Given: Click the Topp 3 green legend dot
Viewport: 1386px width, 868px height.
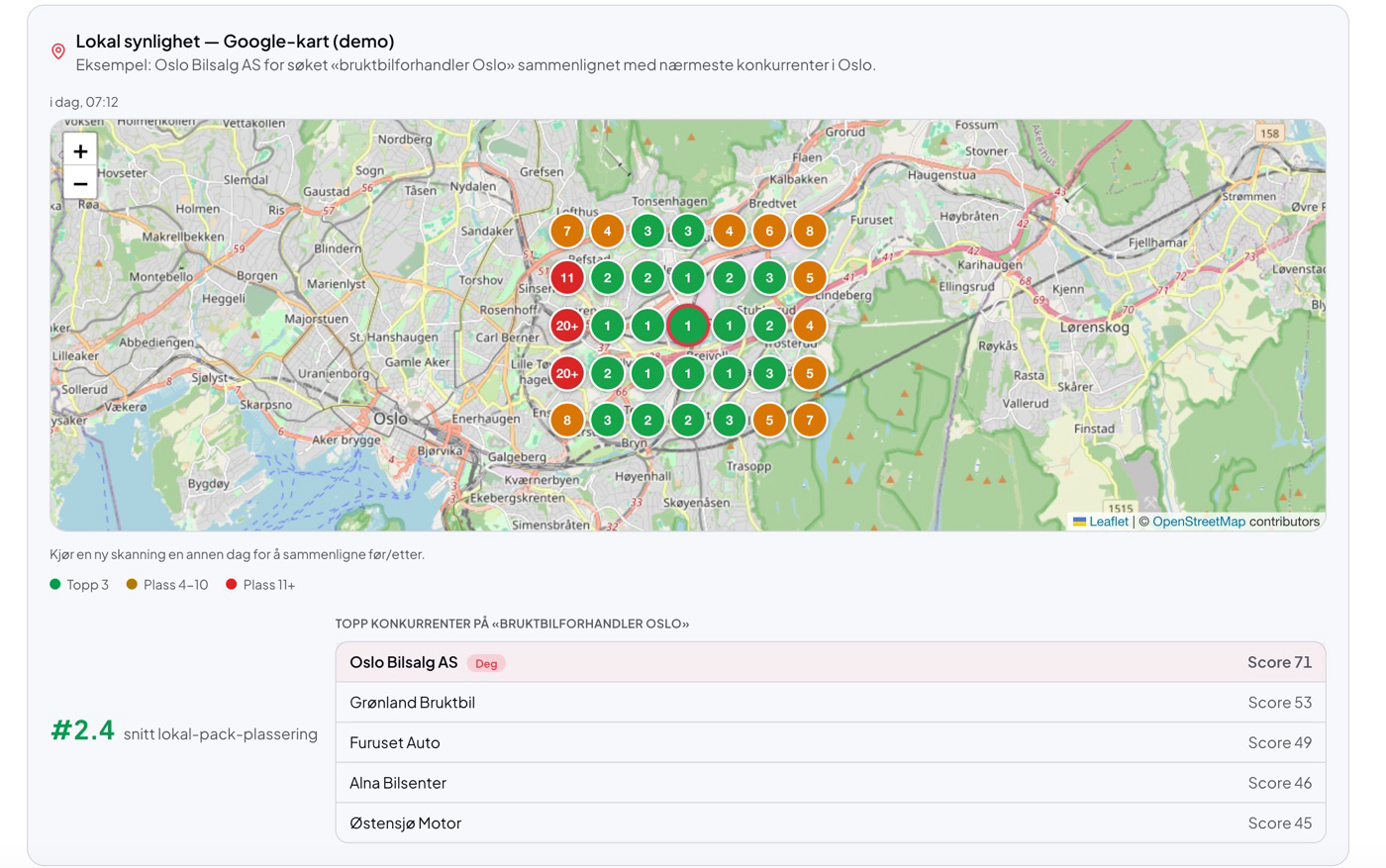Looking at the screenshot, I should (x=55, y=584).
